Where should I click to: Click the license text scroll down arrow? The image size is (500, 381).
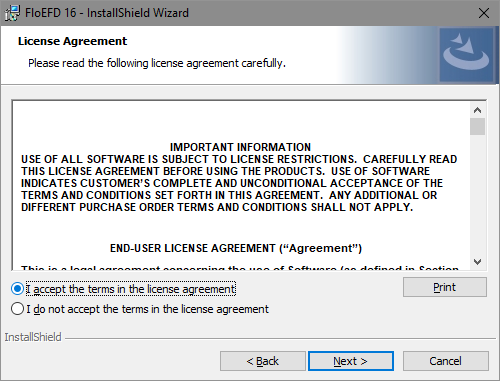[x=477, y=262]
